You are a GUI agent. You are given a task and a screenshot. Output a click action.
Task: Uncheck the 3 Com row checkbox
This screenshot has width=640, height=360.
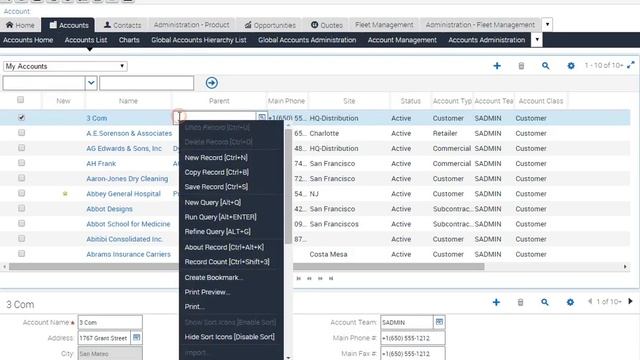(x=21, y=118)
